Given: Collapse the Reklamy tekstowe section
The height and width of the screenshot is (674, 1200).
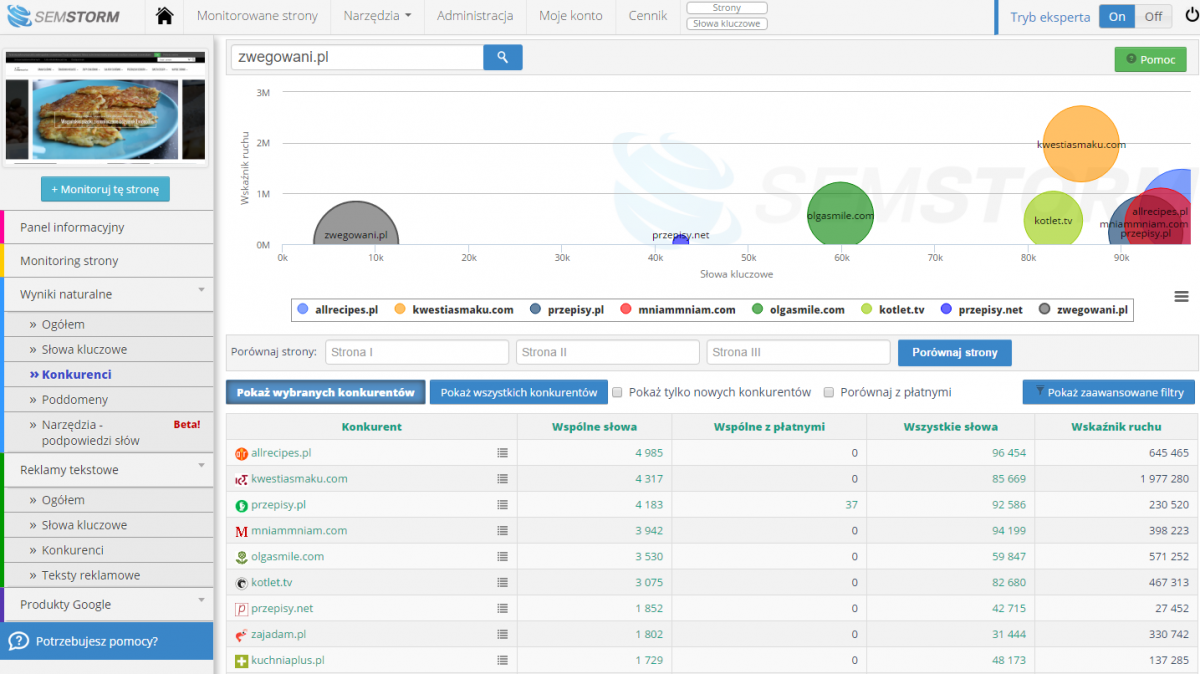Looking at the screenshot, I should [x=201, y=465].
